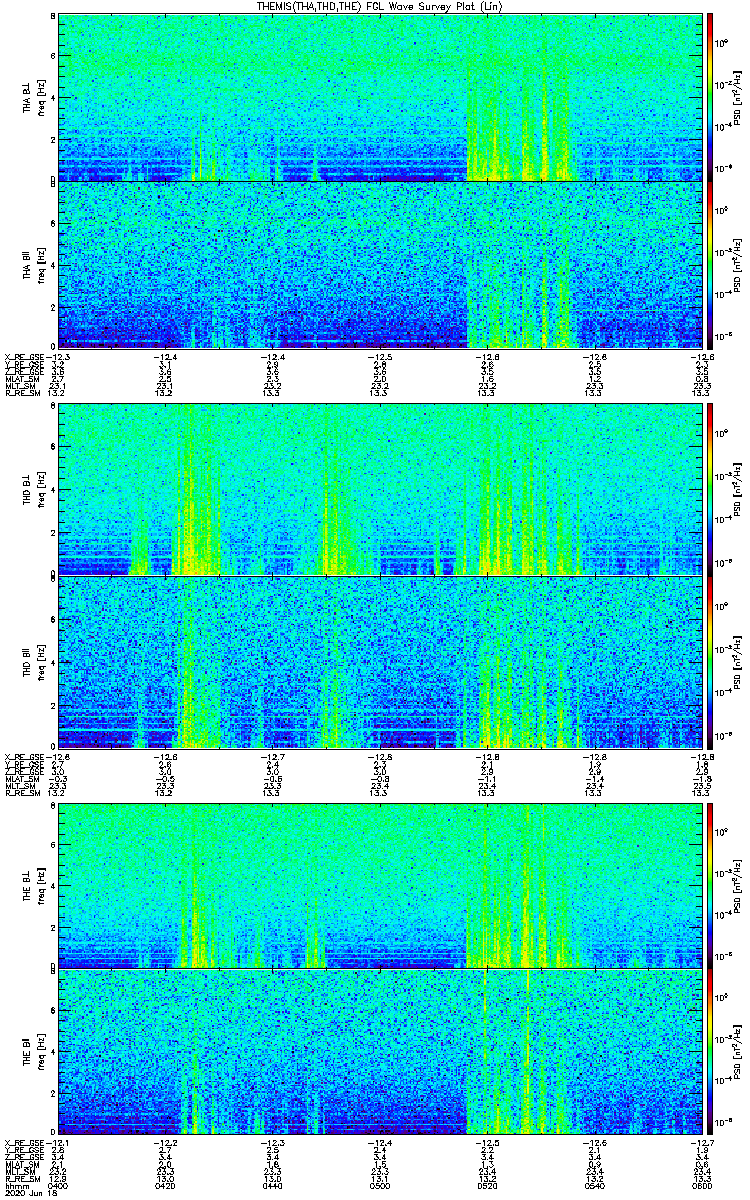Click the PSD [nT²/Hz] label beside THA B-perpendicular

click(738, 97)
